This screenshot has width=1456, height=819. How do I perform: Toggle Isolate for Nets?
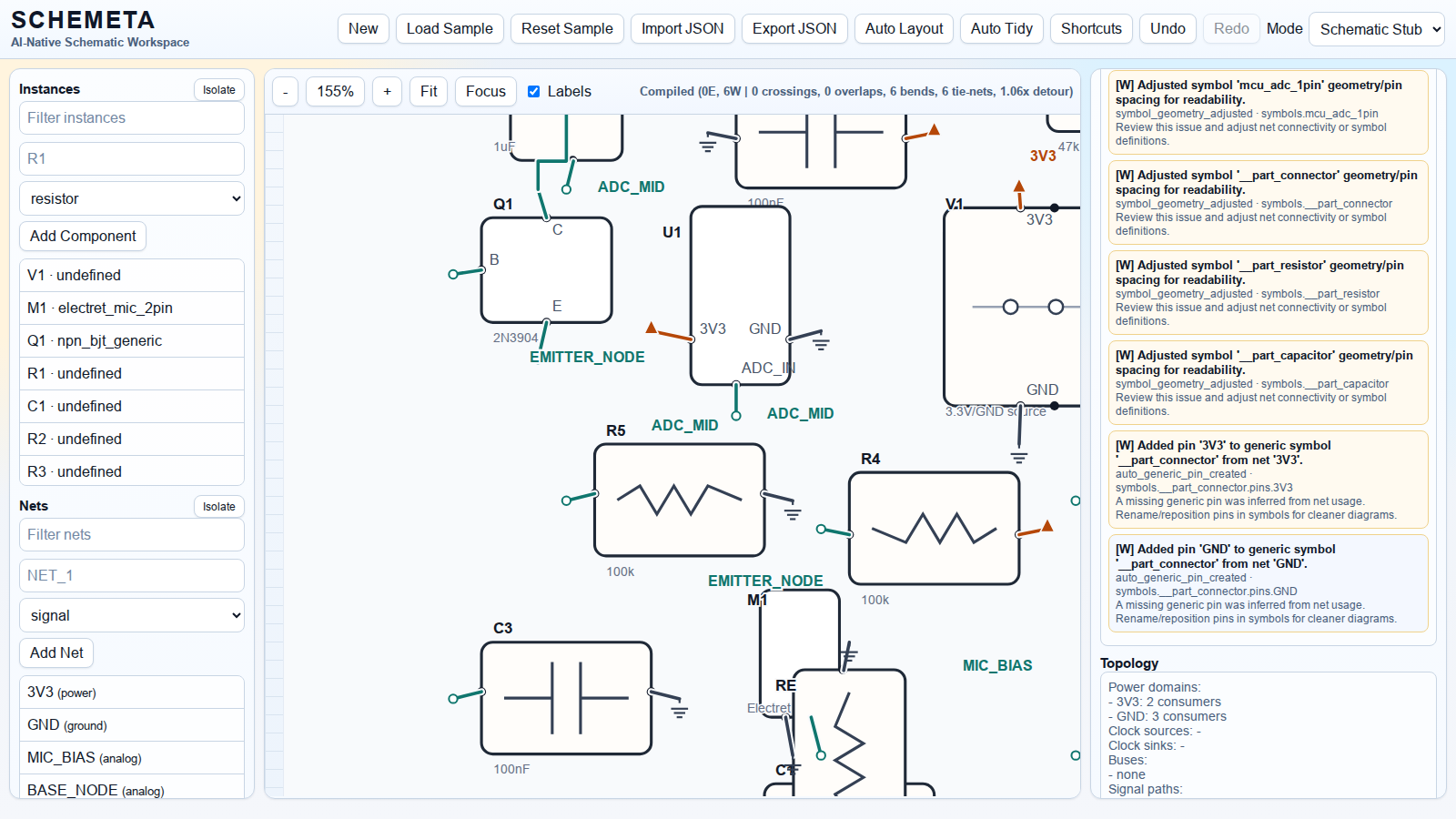[x=218, y=507]
